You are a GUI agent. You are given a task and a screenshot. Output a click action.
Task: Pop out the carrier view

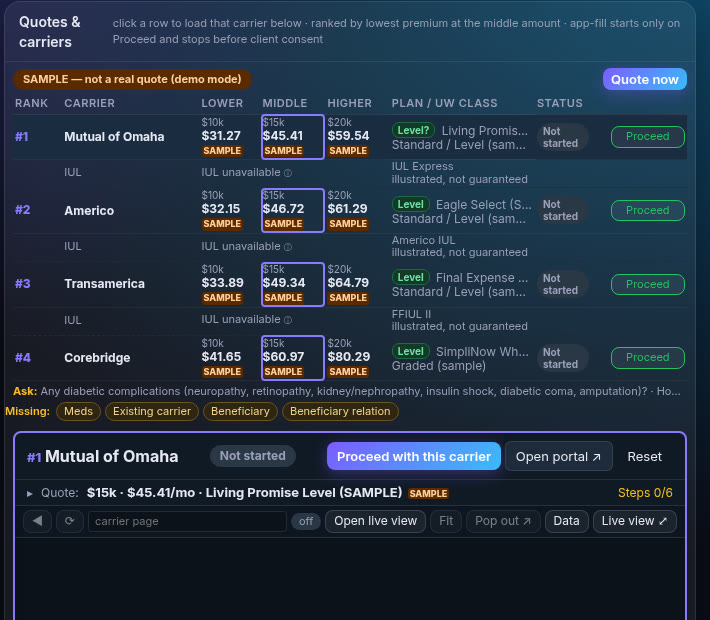503,521
